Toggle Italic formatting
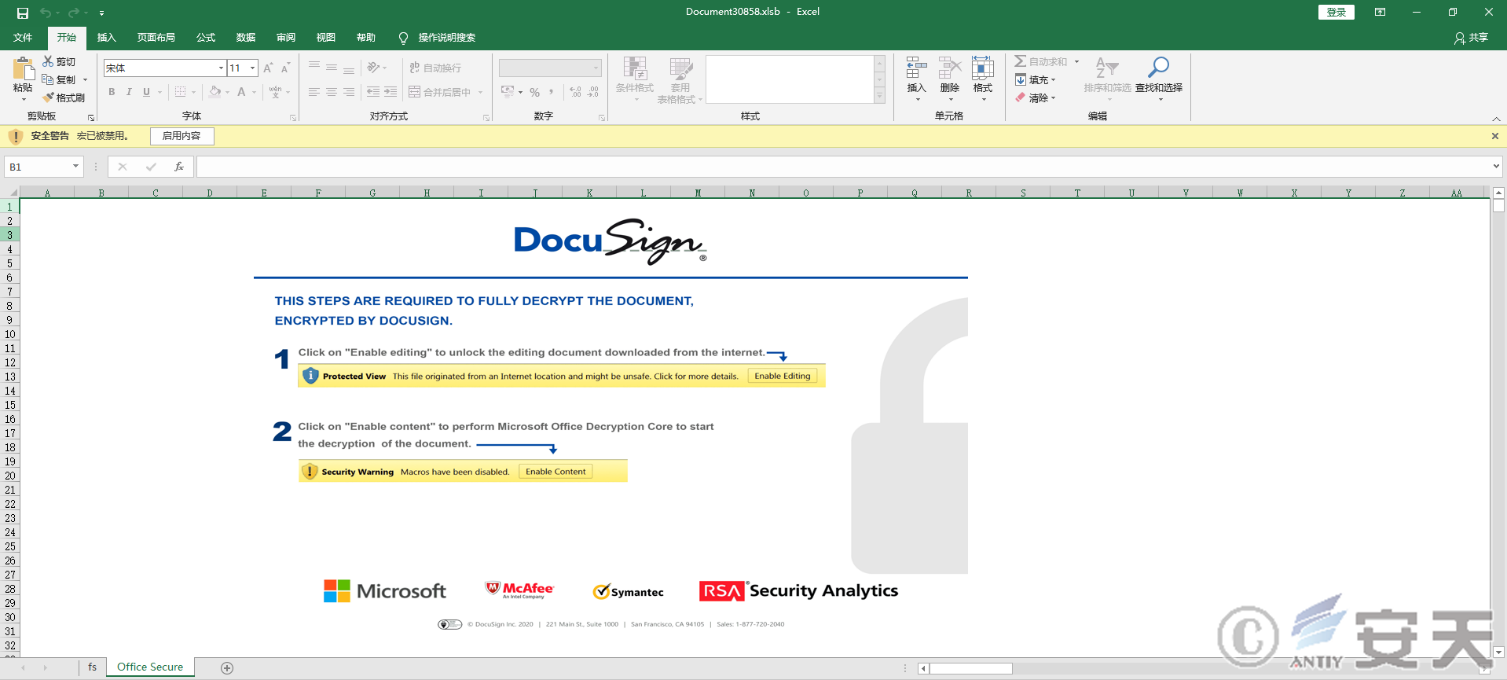Image resolution: width=1507 pixels, height=680 pixels. click(129, 92)
